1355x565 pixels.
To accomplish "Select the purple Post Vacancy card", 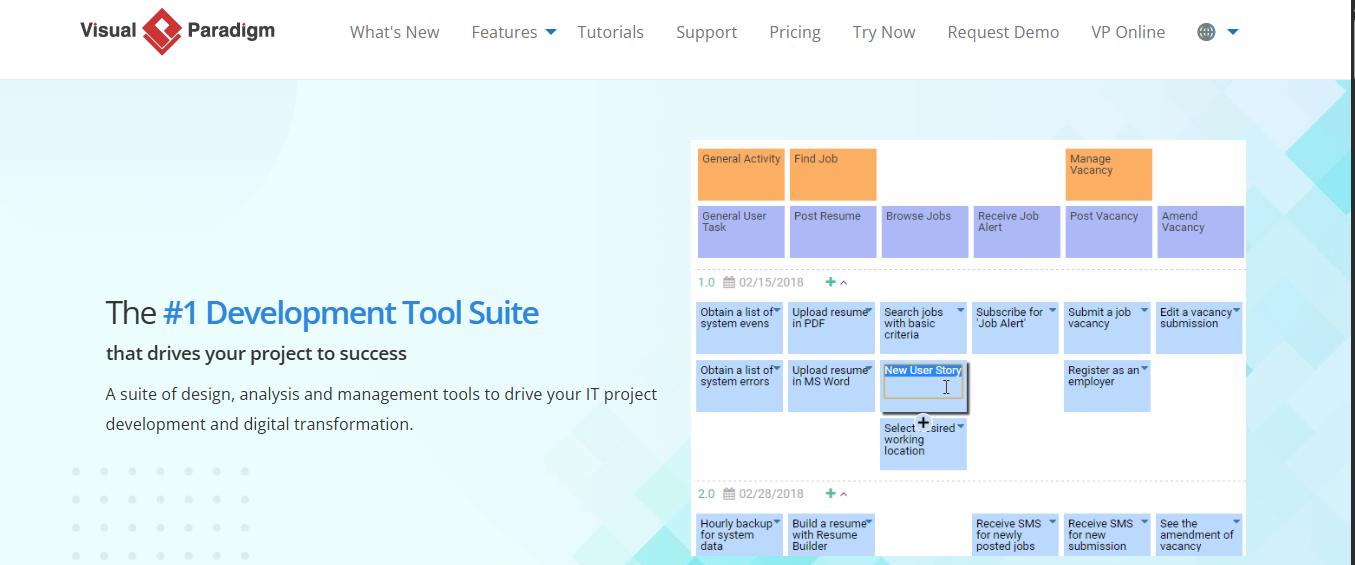I will point(1109,232).
